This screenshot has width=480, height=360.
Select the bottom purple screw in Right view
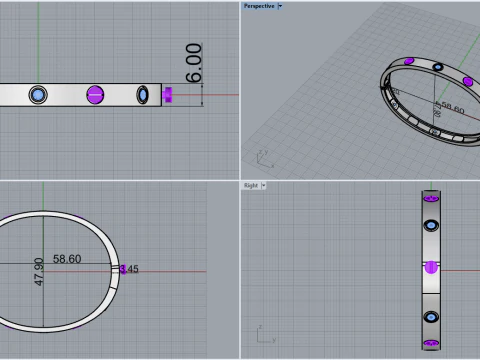tap(431, 343)
